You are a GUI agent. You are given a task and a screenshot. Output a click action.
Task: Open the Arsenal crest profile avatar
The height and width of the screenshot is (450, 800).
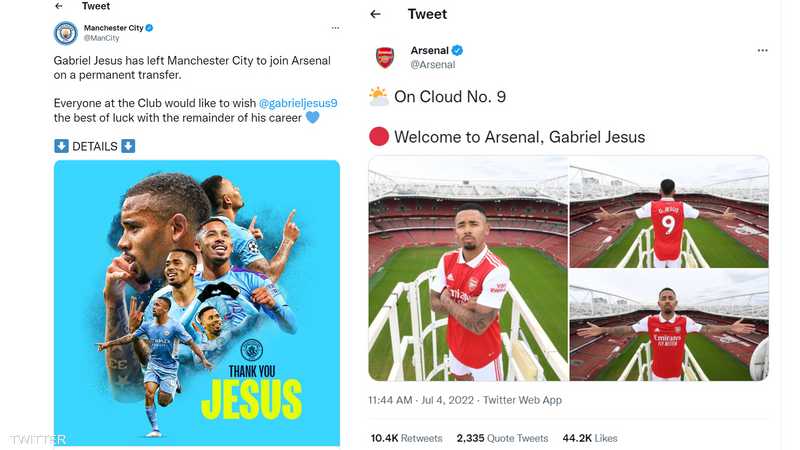(x=385, y=57)
